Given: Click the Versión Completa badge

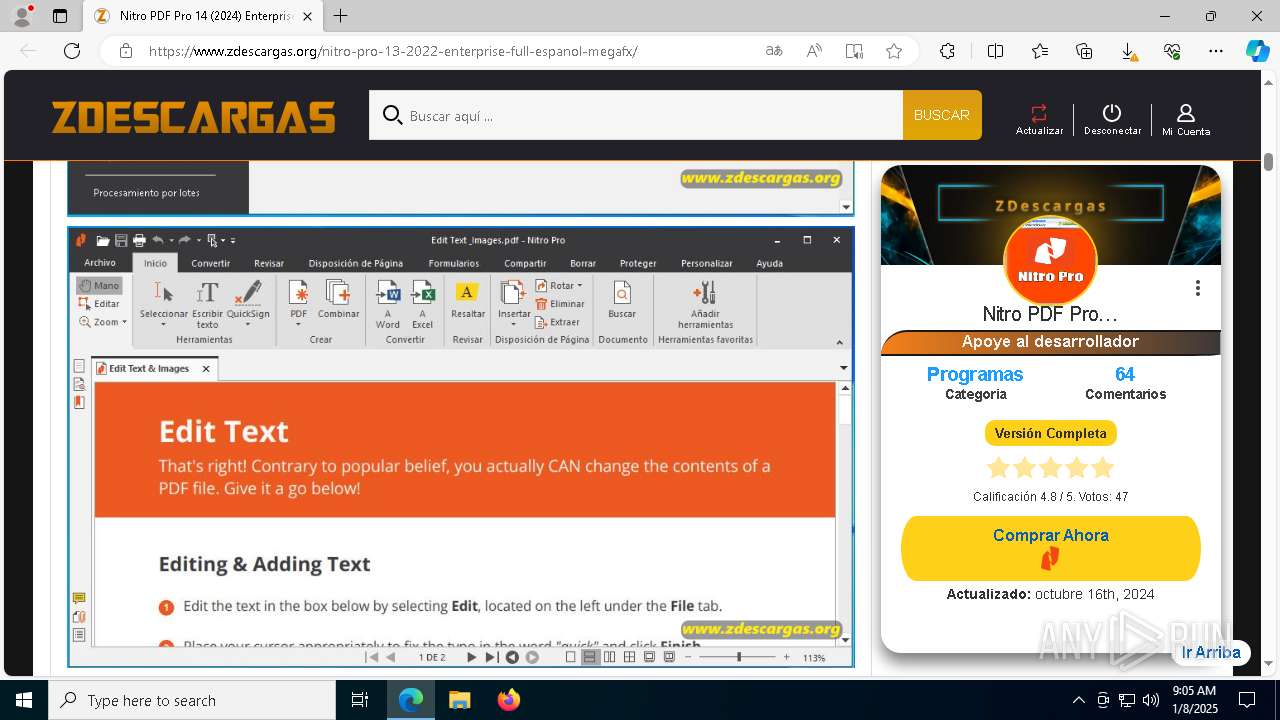Looking at the screenshot, I should coord(1050,433).
